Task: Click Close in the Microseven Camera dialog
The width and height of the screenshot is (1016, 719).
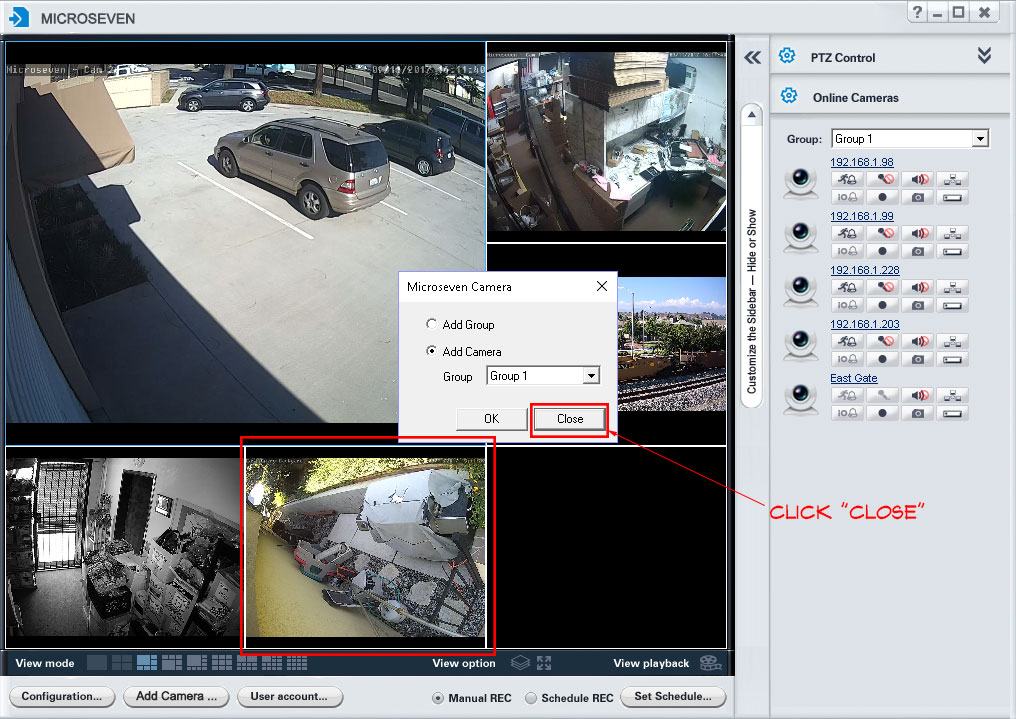Action: point(570,419)
